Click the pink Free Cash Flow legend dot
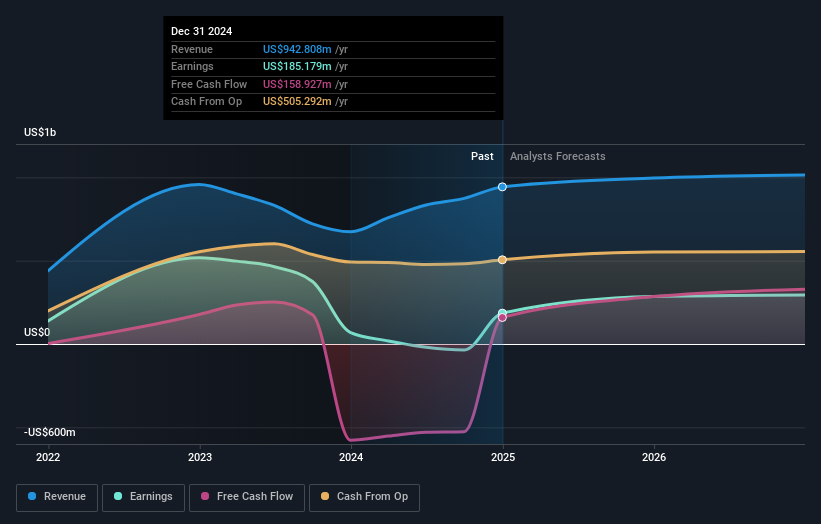Viewport: 821px width, 524px height. [x=205, y=496]
